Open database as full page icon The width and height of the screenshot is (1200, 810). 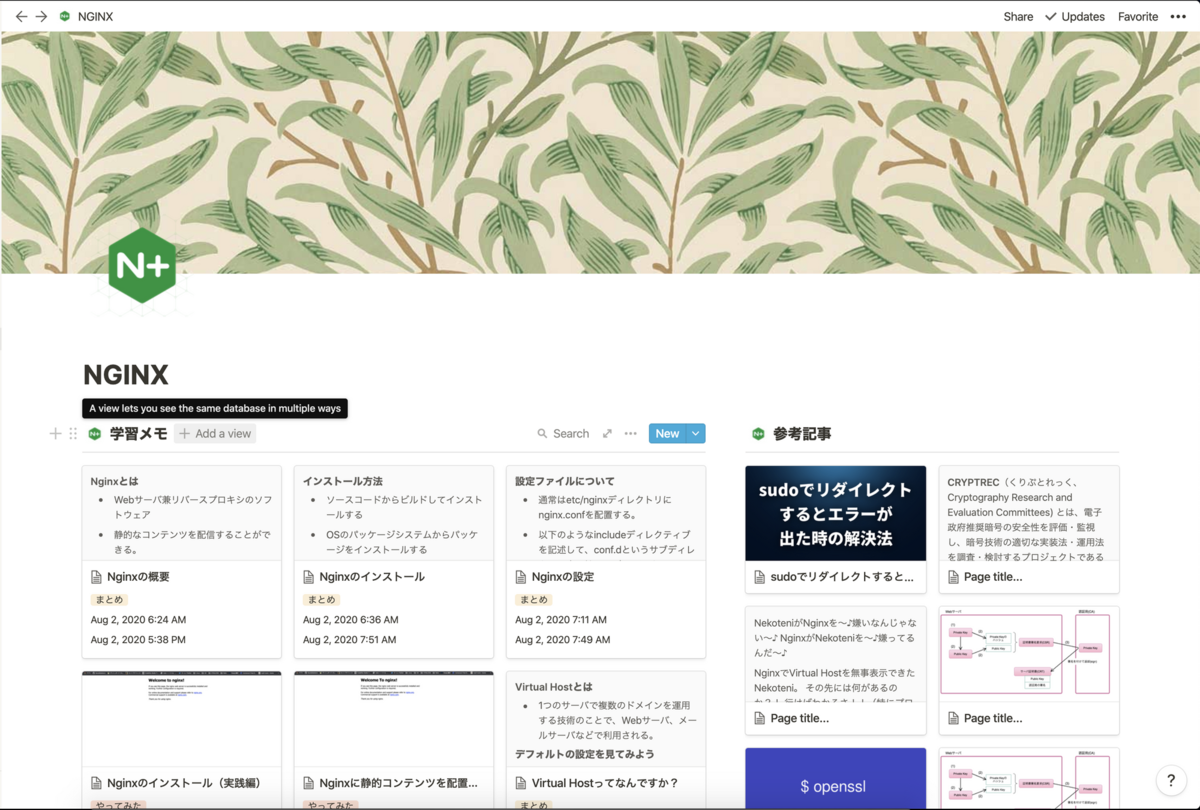pos(607,433)
